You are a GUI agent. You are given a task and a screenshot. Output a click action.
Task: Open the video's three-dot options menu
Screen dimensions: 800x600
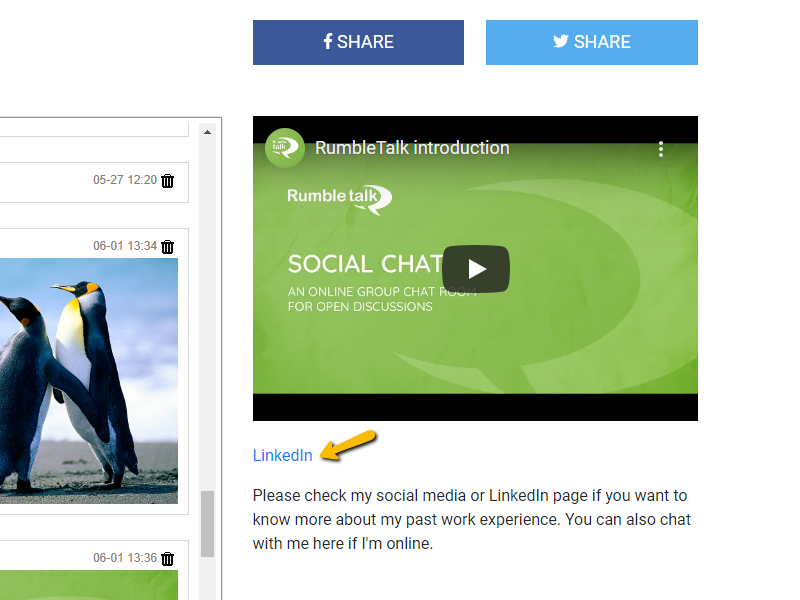coord(661,149)
